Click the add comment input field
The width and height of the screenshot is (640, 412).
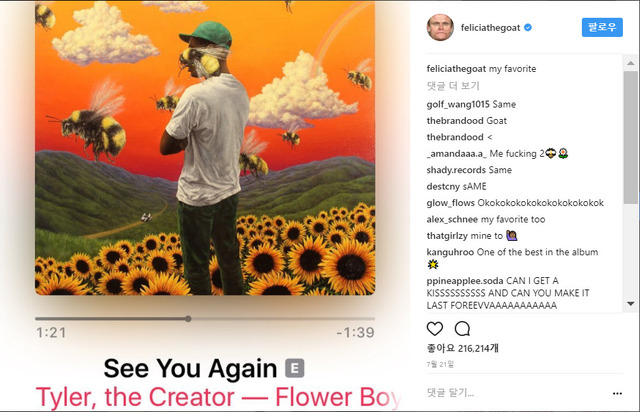click(516, 393)
